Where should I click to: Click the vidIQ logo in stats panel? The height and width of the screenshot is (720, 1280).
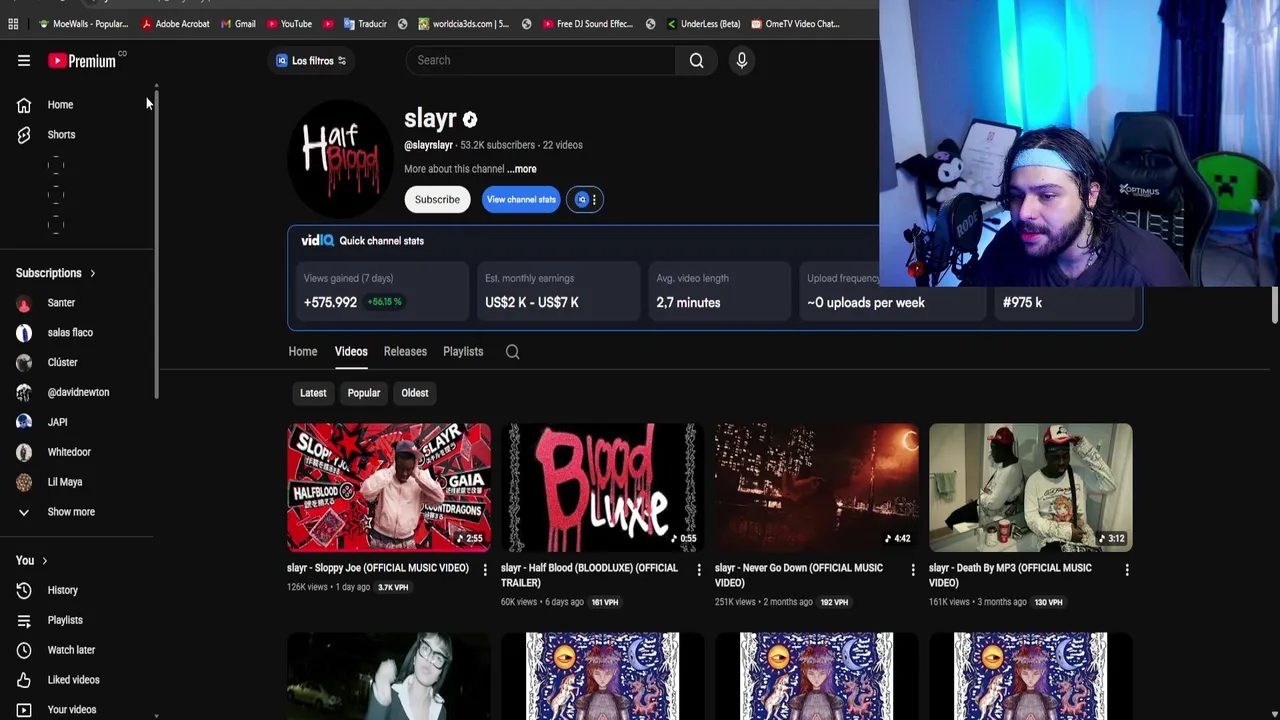tap(317, 241)
